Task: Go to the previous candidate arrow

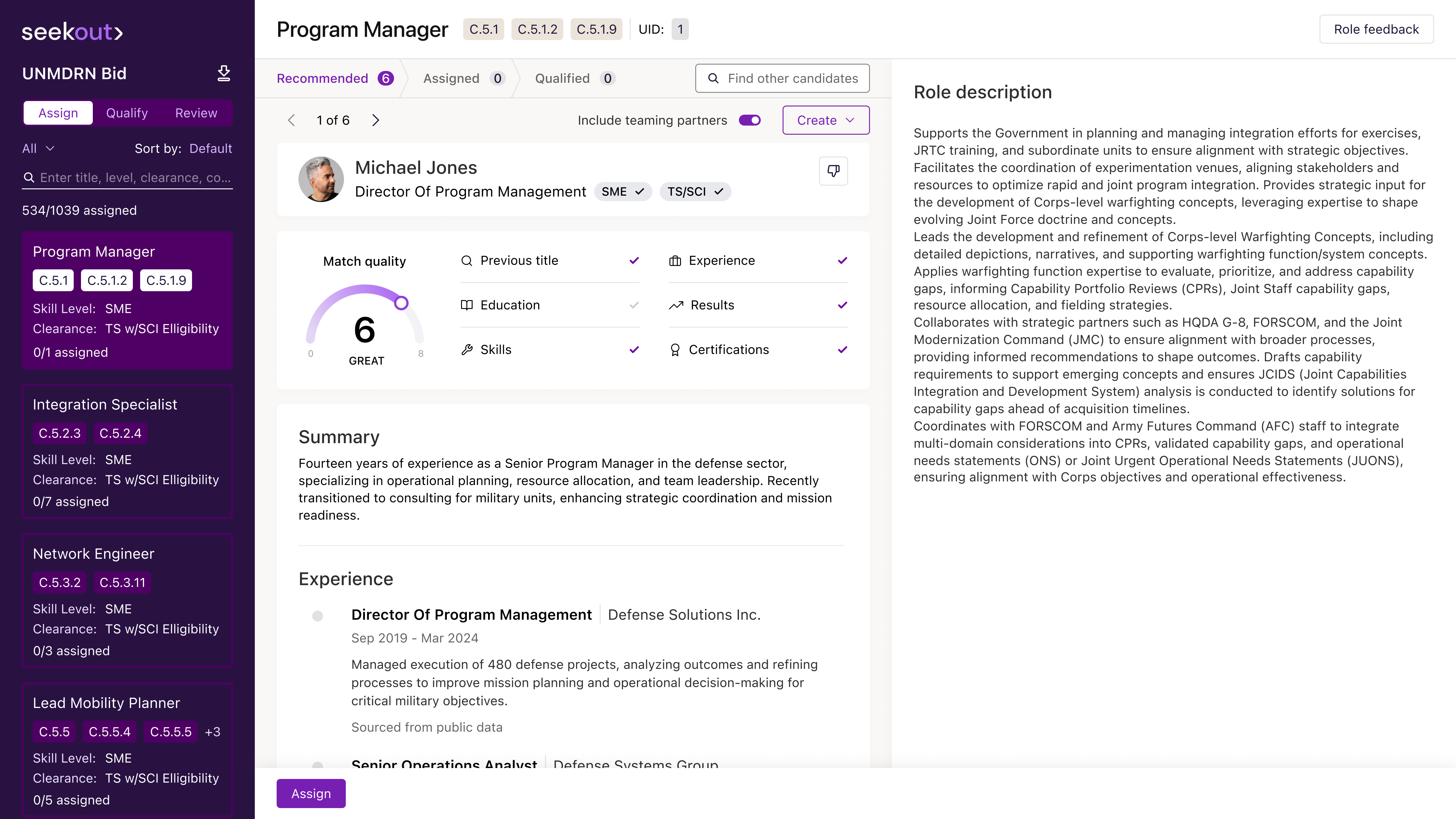Action: 292,120
